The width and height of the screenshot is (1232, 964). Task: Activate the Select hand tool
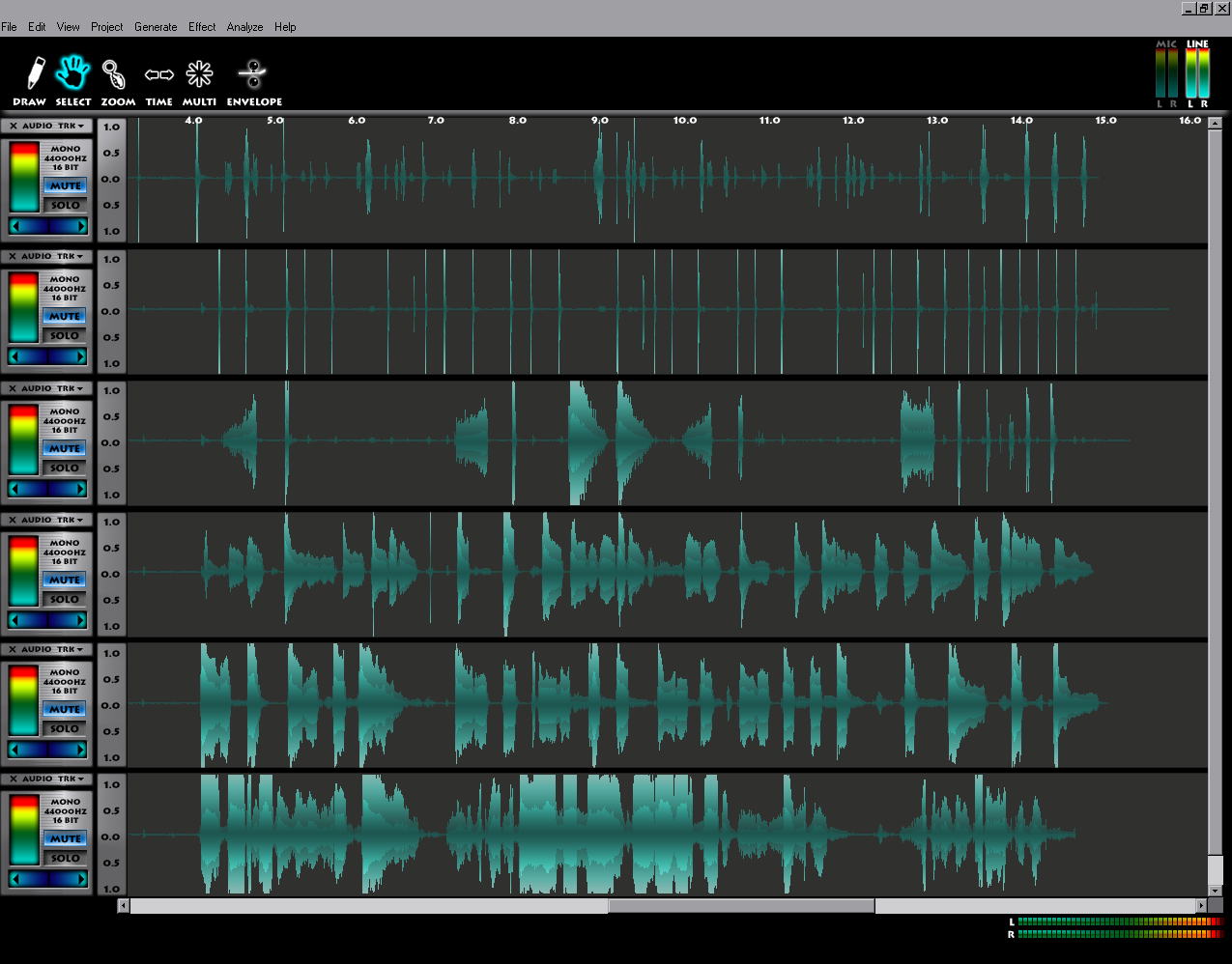pos(72,80)
